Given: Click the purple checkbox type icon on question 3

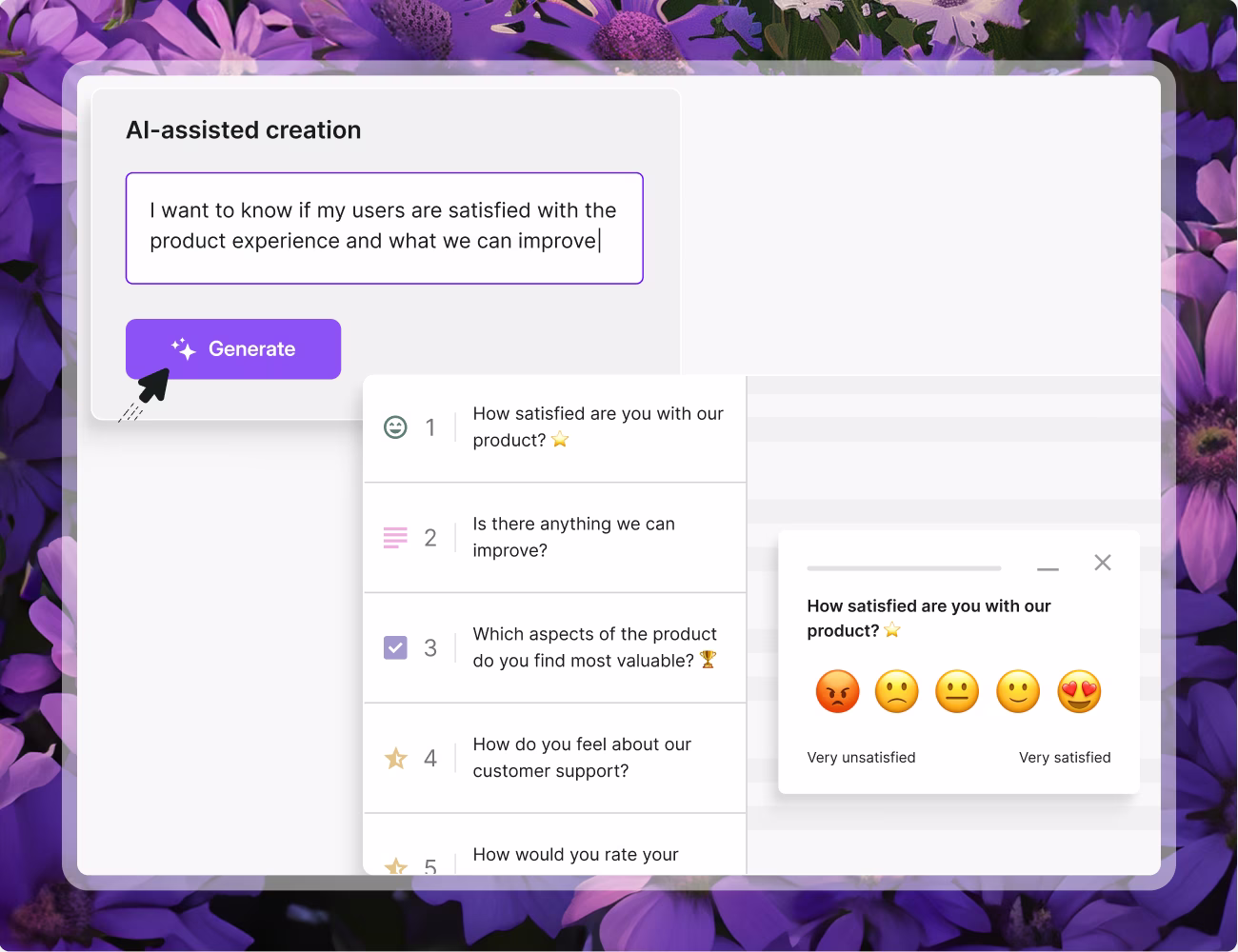Looking at the screenshot, I should click(395, 647).
